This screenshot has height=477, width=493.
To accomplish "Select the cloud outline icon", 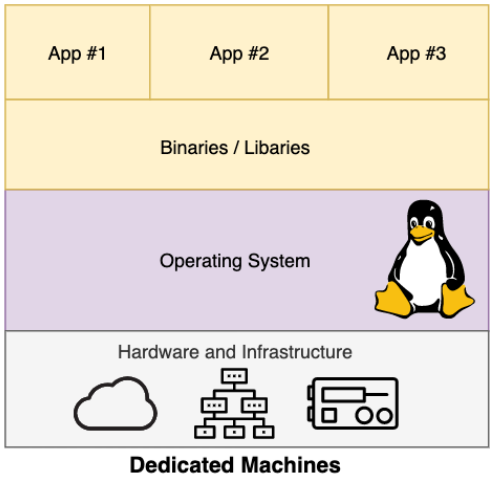I will [x=115, y=403].
